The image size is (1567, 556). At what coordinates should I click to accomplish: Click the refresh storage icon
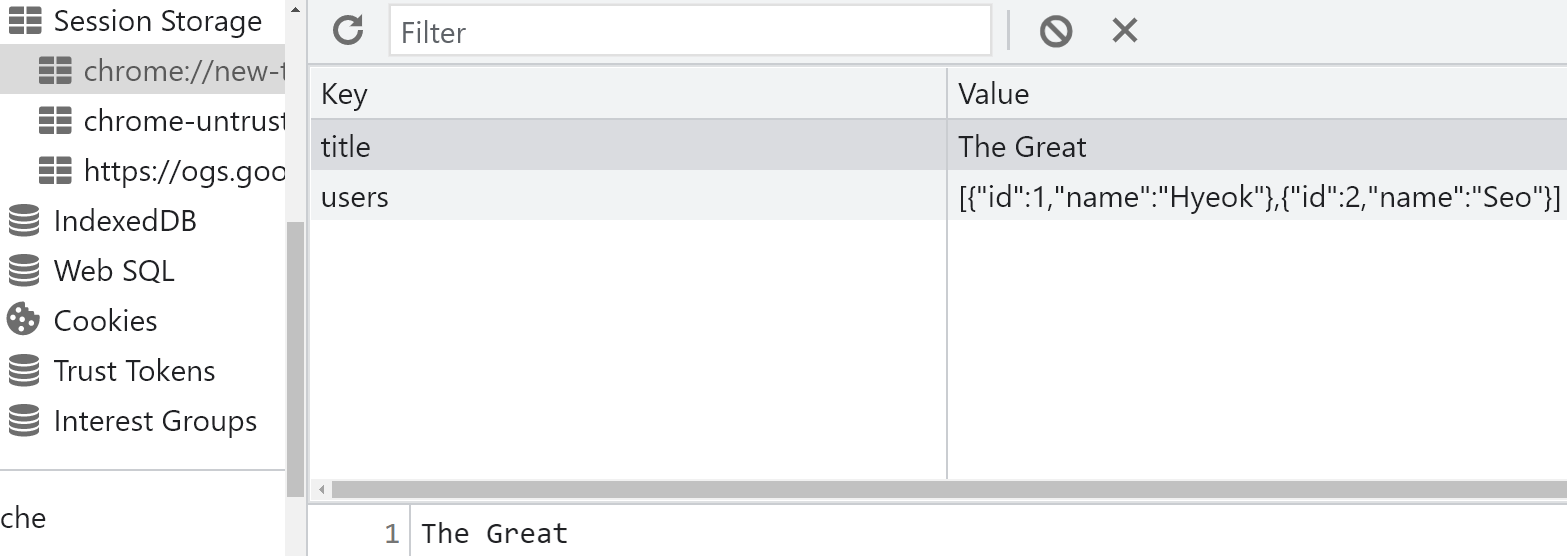[348, 31]
